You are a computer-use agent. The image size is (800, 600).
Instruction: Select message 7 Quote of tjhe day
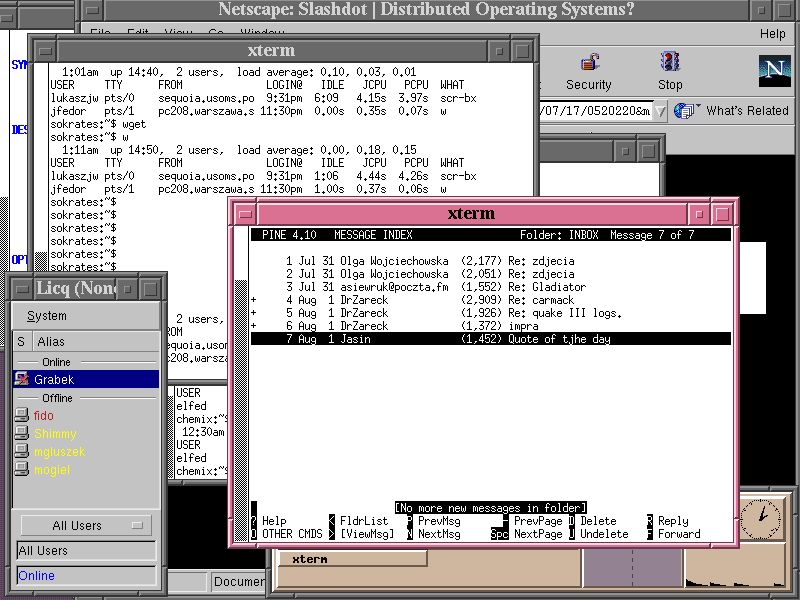(x=490, y=339)
